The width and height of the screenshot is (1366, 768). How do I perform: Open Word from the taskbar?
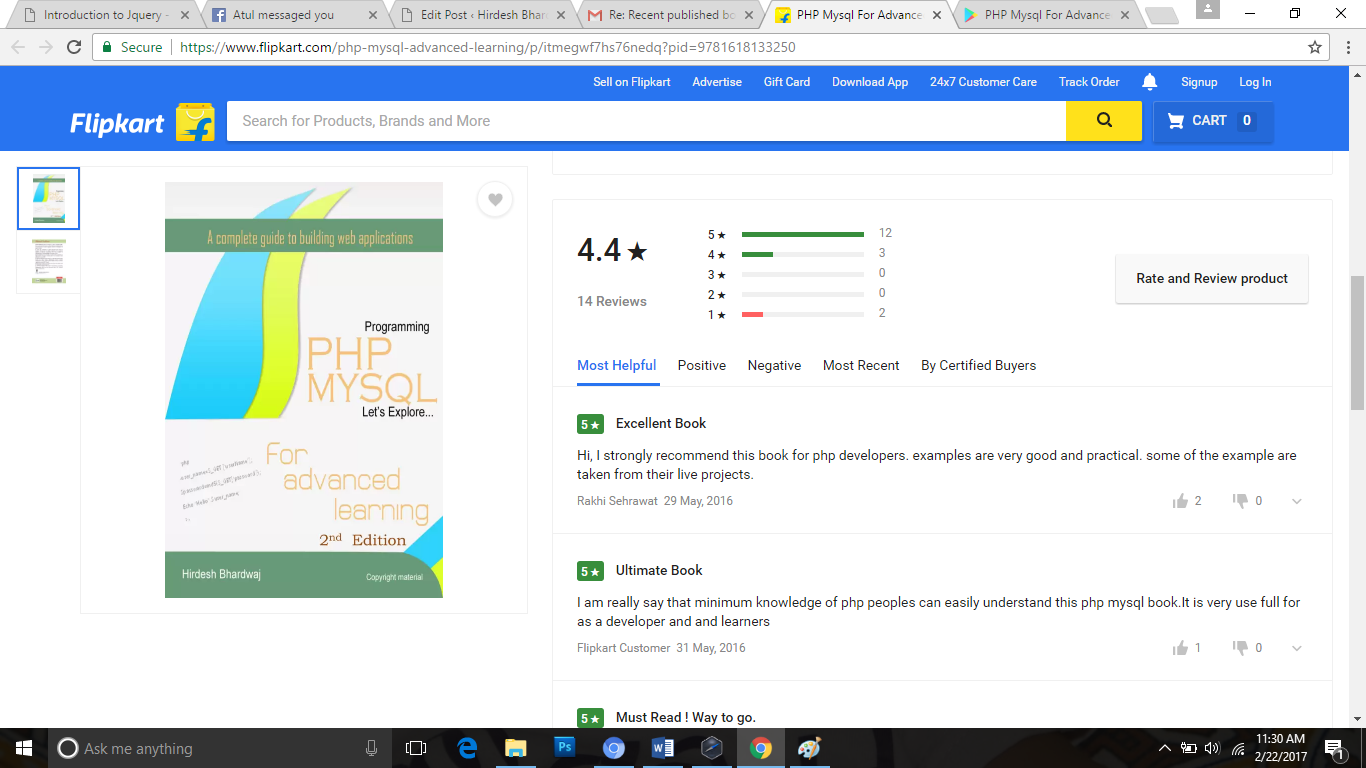pyautogui.click(x=662, y=748)
